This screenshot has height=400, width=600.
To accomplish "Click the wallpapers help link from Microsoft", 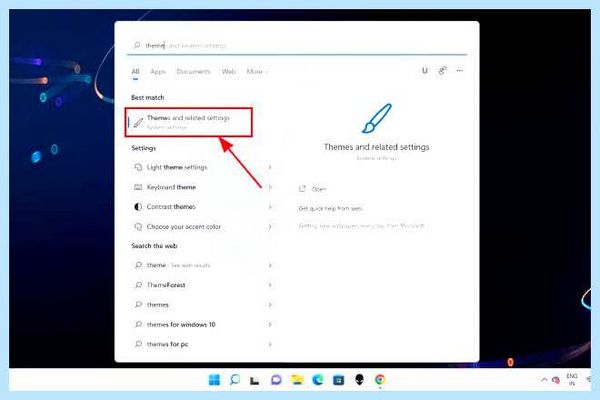I will (x=362, y=226).
